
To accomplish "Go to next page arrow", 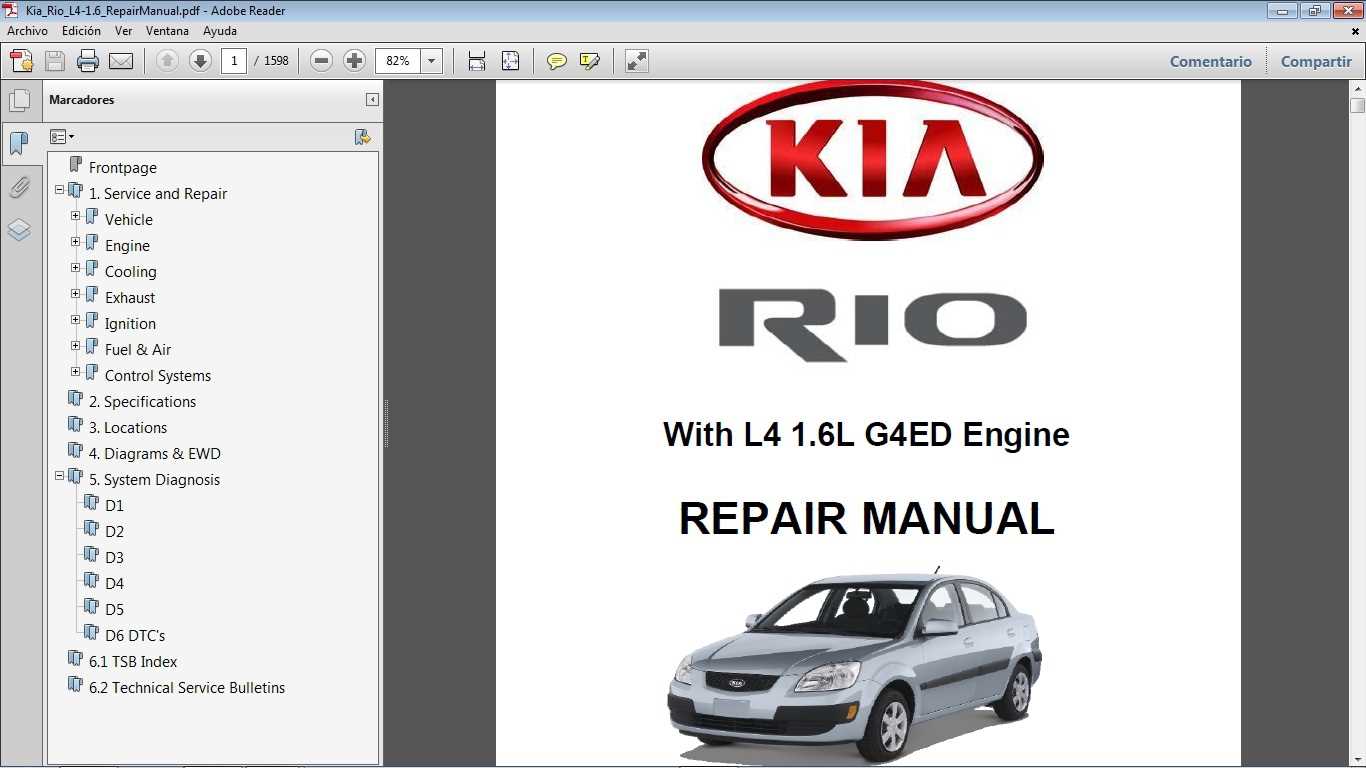I will (200, 61).
